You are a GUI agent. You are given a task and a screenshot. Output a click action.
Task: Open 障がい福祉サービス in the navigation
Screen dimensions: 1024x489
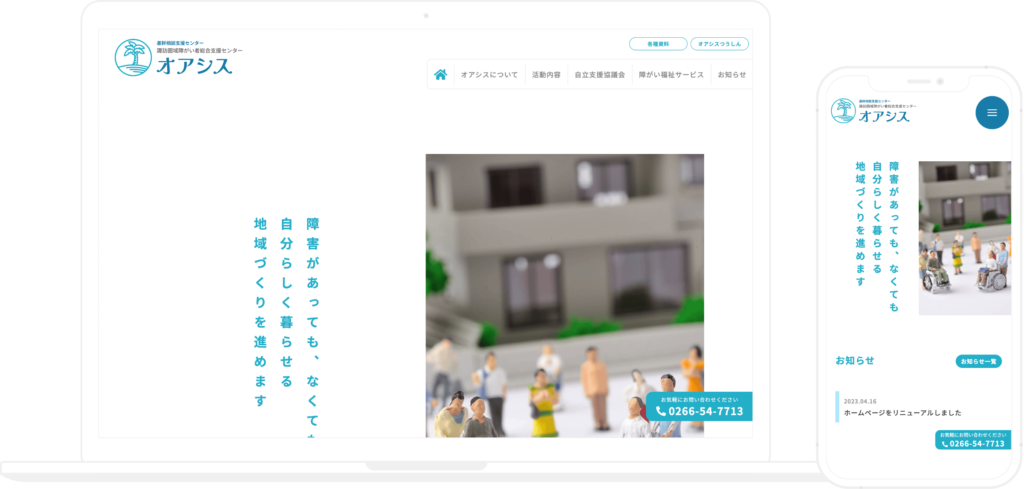coord(671,75)
